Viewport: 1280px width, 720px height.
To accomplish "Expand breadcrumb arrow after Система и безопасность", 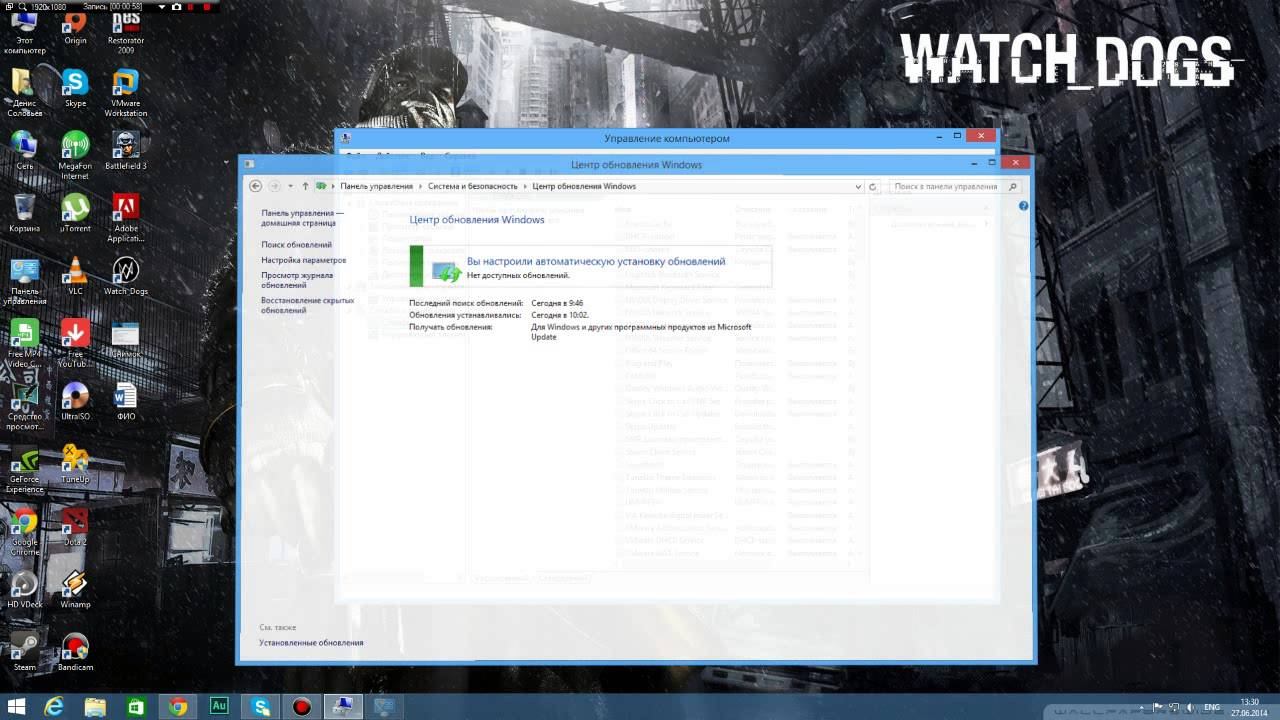I will (x=525, y=186).
